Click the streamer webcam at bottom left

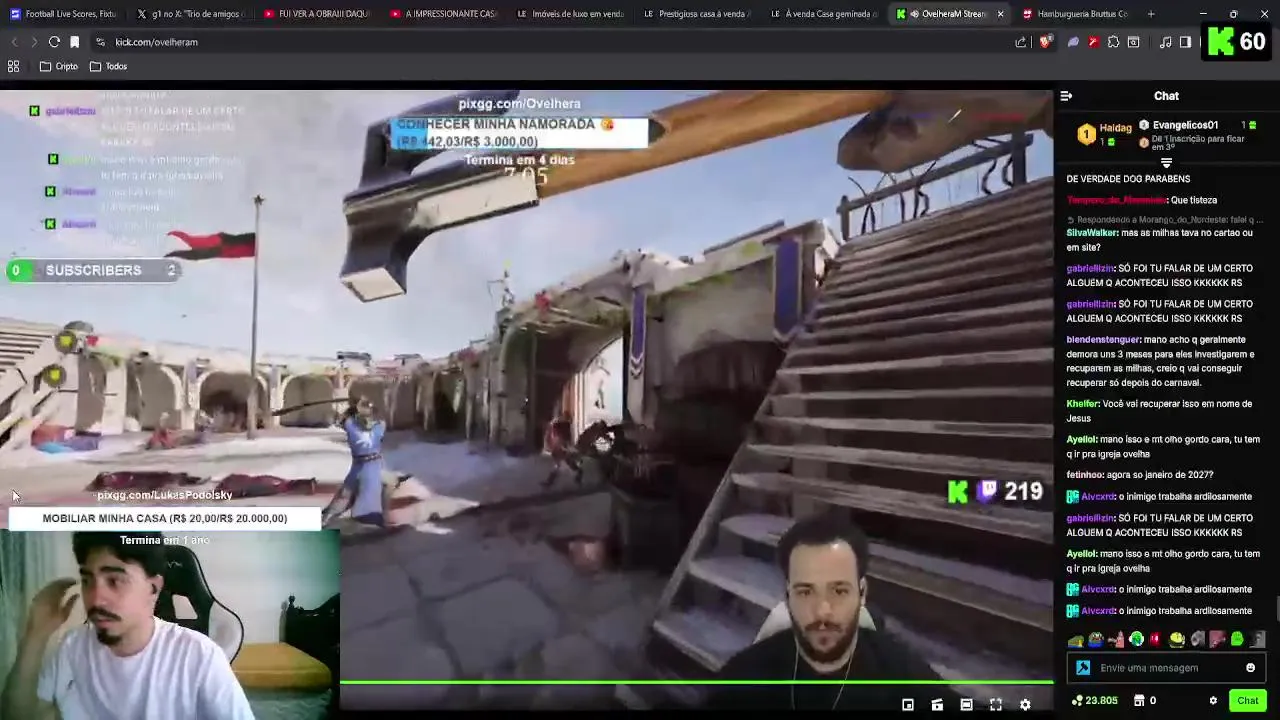coord(170,625)
